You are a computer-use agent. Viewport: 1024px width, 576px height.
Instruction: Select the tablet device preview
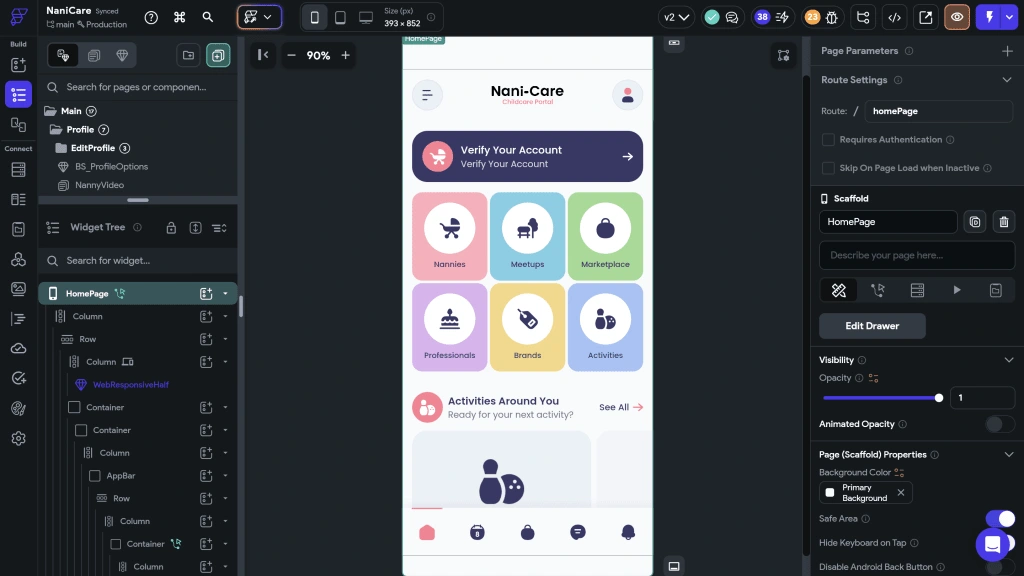[x=340, y=18]
